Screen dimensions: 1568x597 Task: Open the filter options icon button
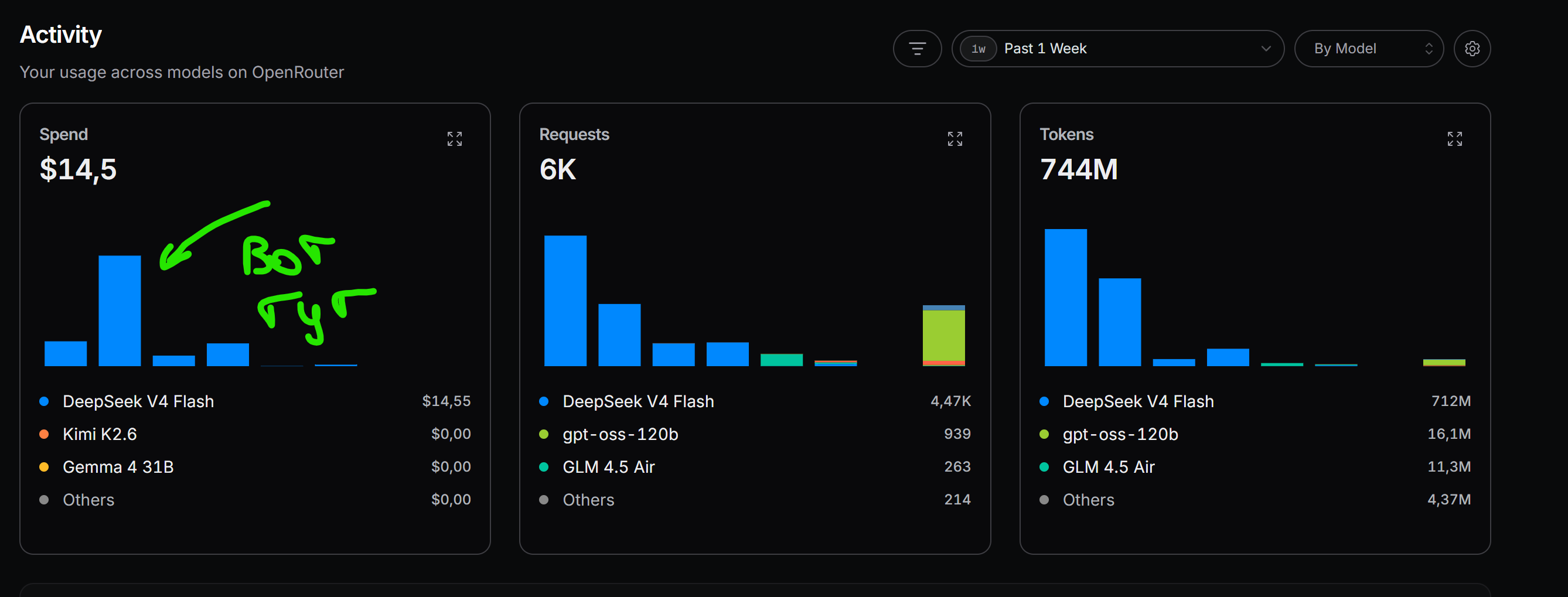(x=916, y=49)
